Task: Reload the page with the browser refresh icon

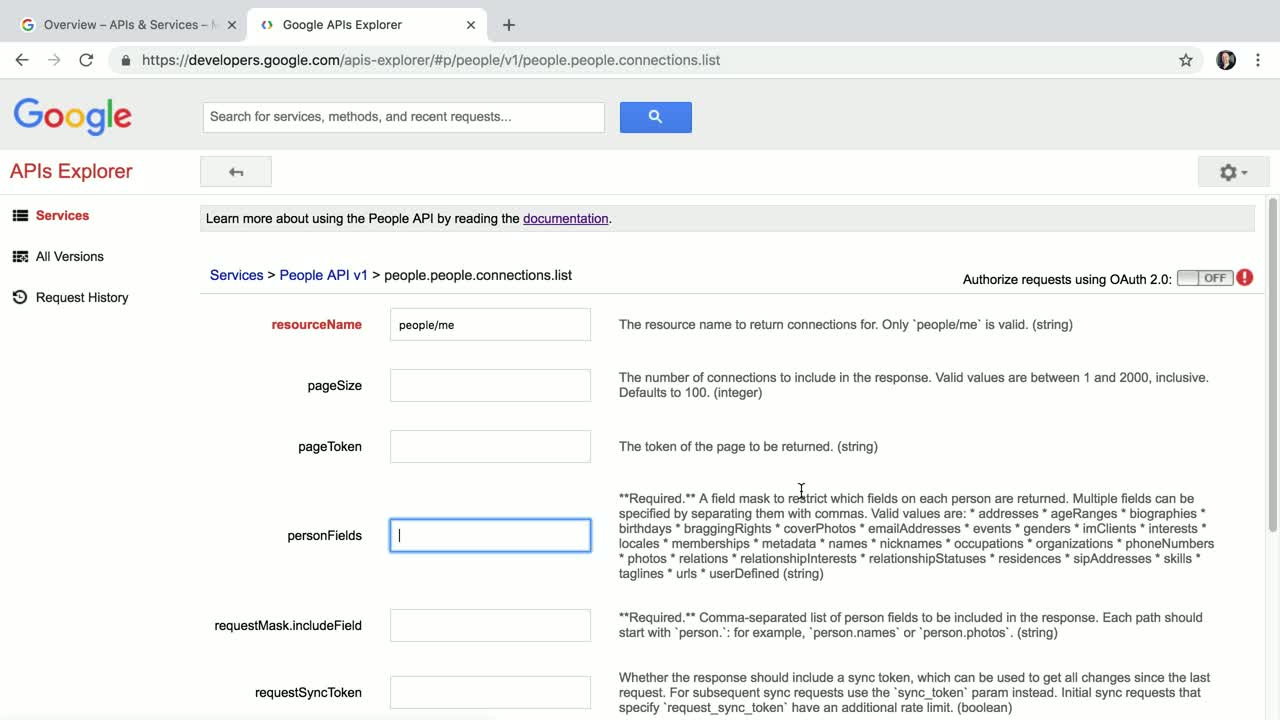Action: click(x=86, y=60)
